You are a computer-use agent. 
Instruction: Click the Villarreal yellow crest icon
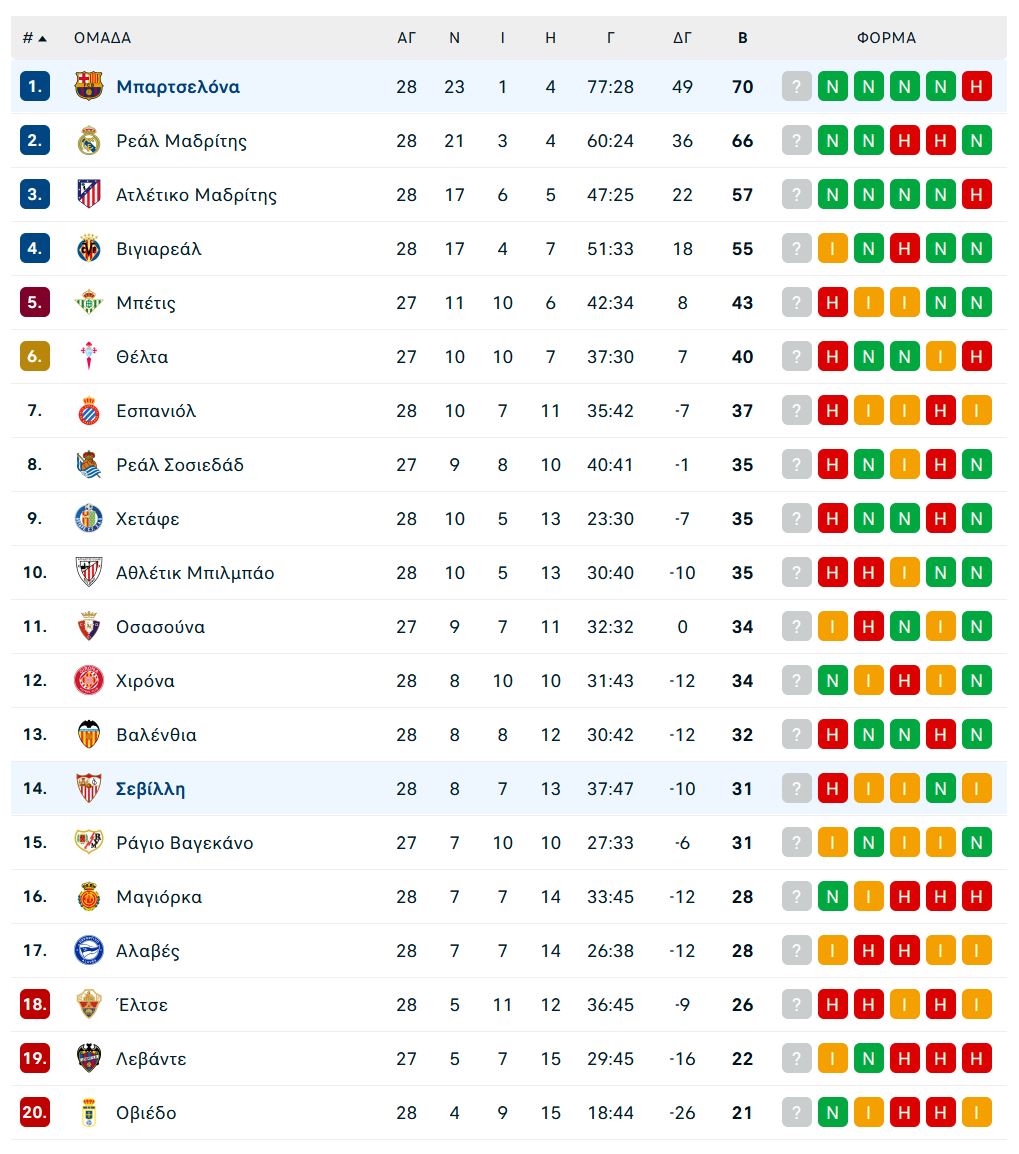[x=89, y=249]
